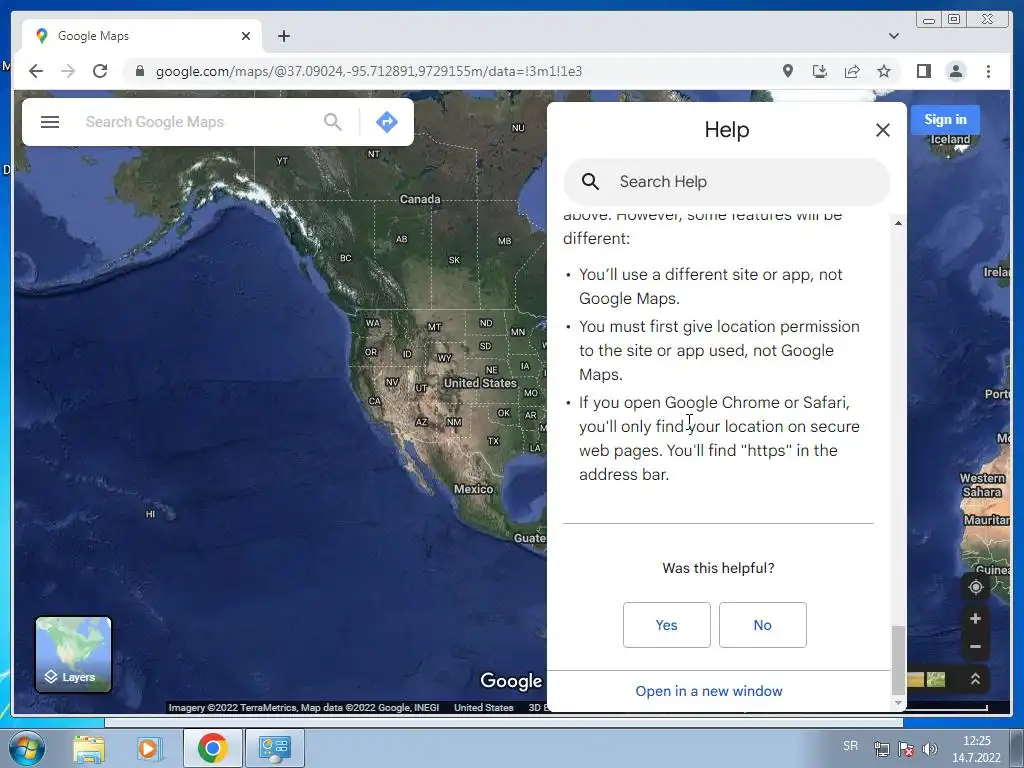This screenshot has width=1024, height=768.
Task: Open the tab search dropdown
Action: click(x=893, y=36)
